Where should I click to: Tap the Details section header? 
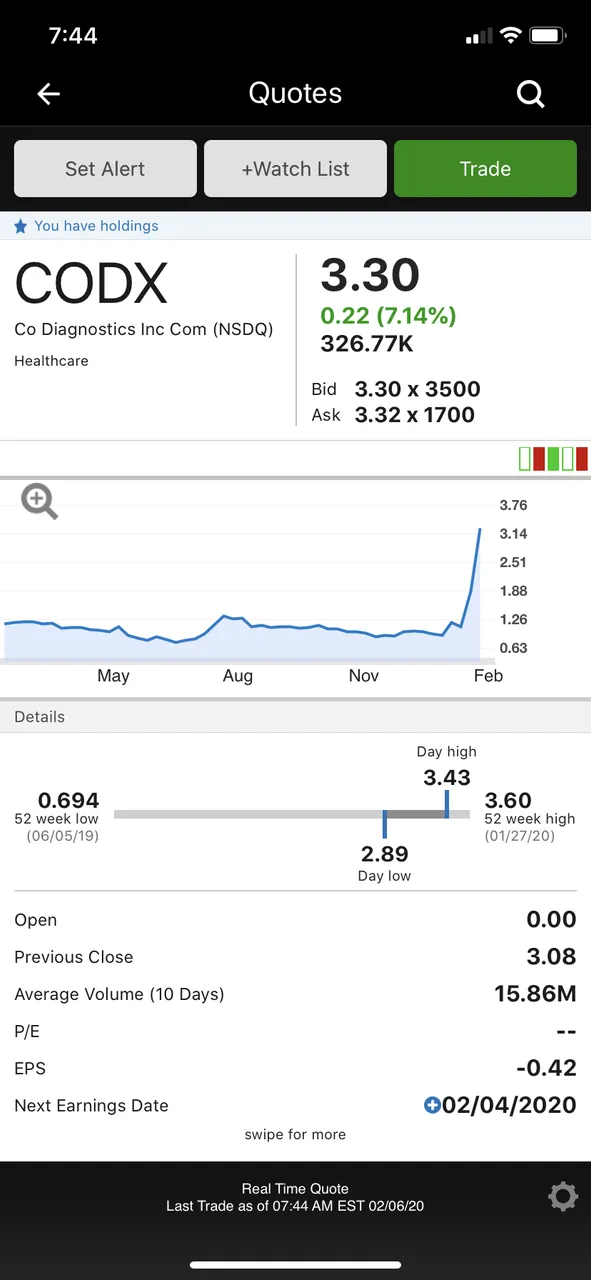(x=295, y=717)
